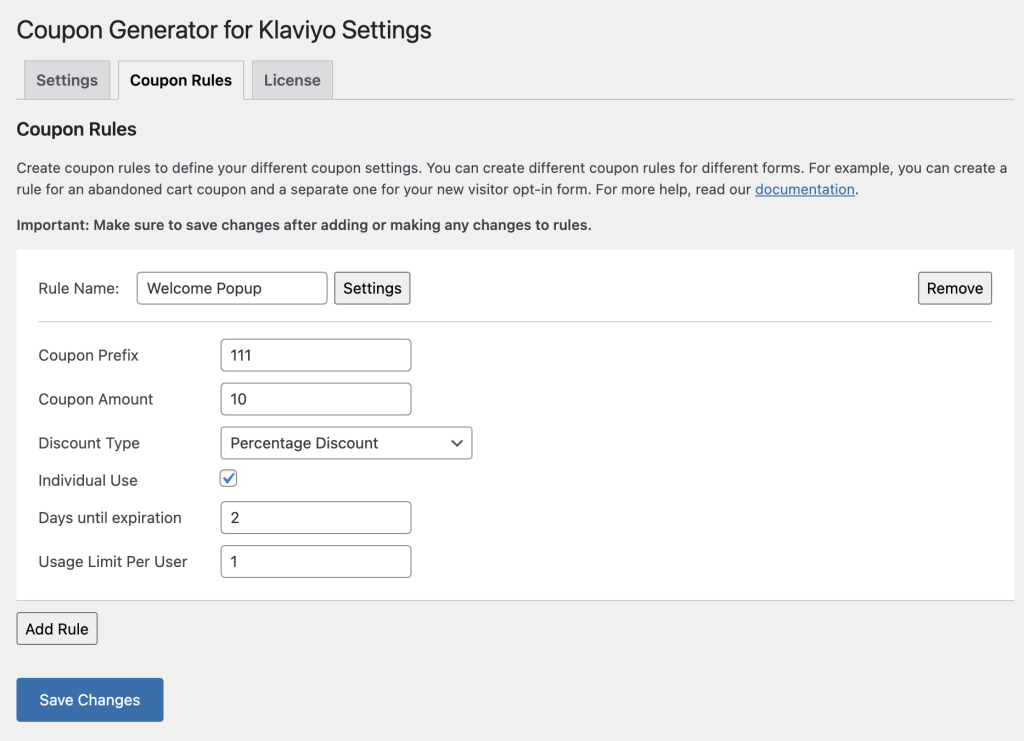Click the Rule Name input field
This screenshot has height=741, width=1024.
(x=232, y=289)
